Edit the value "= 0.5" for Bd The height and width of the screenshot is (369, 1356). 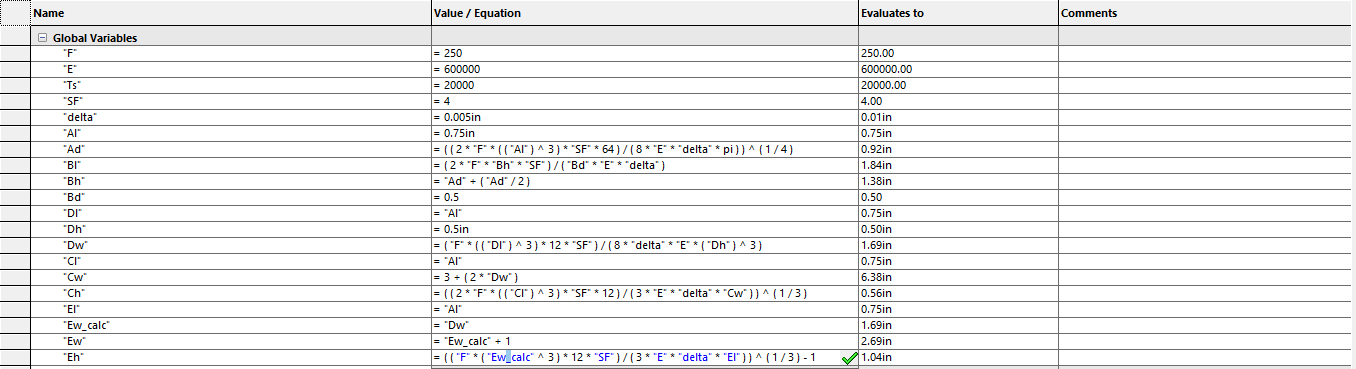coord(644,197)
